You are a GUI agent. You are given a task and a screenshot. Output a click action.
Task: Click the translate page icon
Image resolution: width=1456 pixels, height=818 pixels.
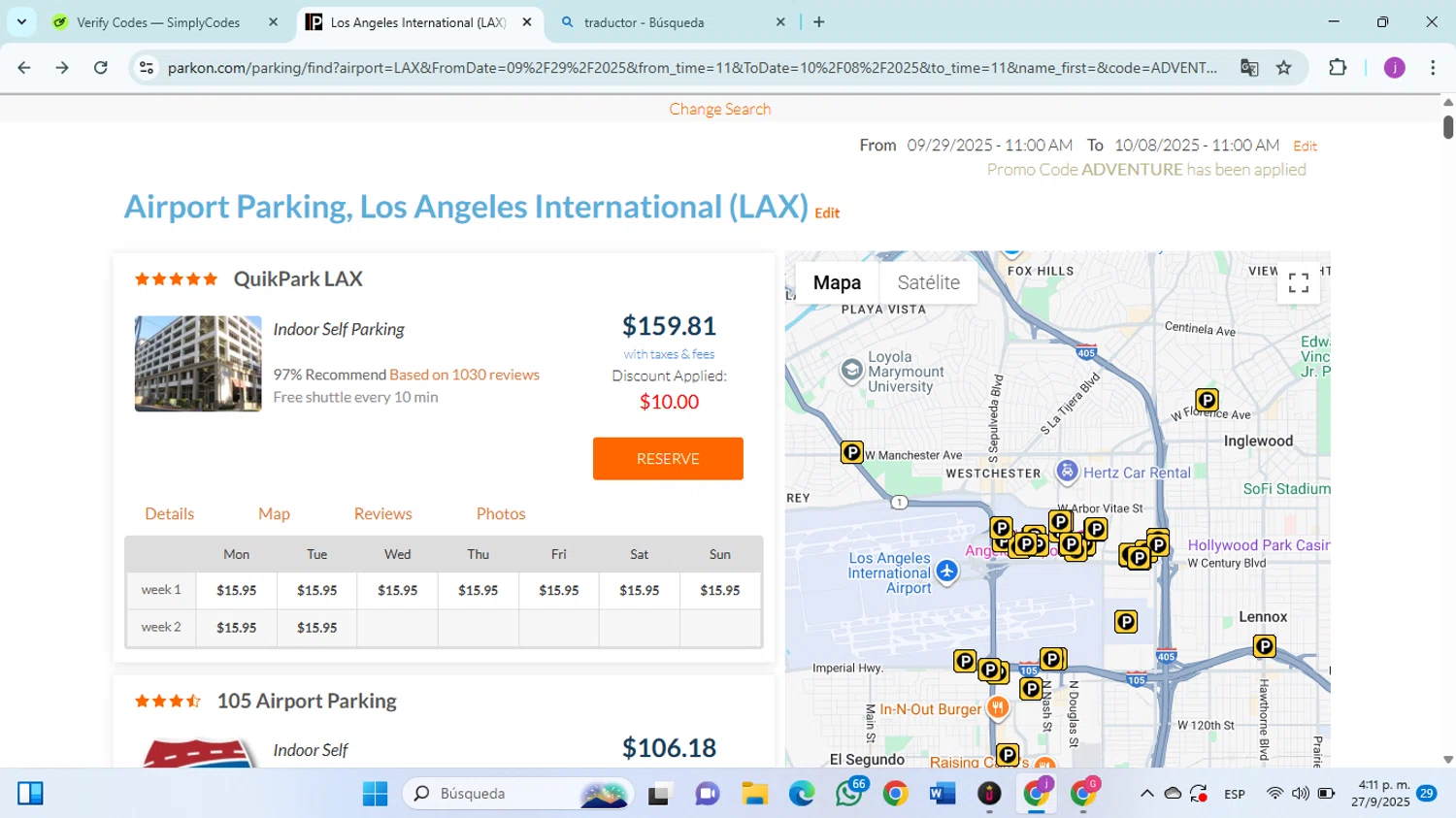click(x=1249, y=68)
